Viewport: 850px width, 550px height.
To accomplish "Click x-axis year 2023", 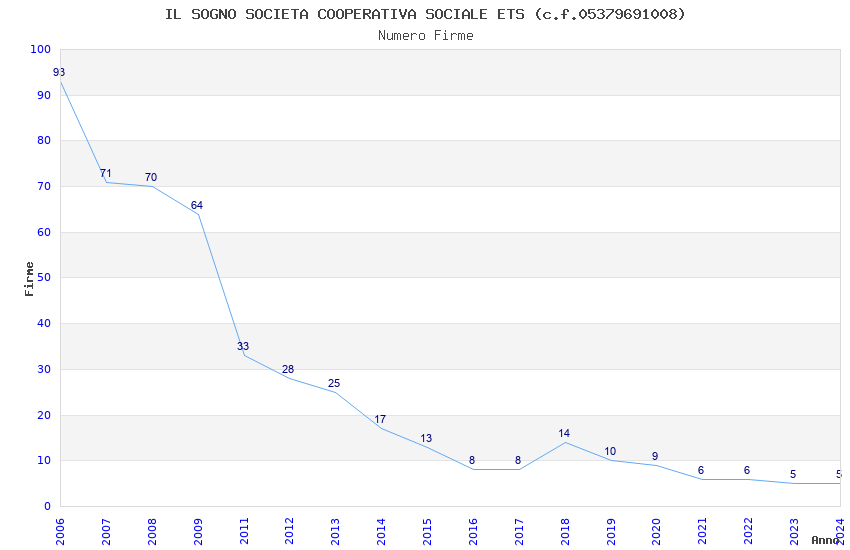I will [x=794, y=531].
